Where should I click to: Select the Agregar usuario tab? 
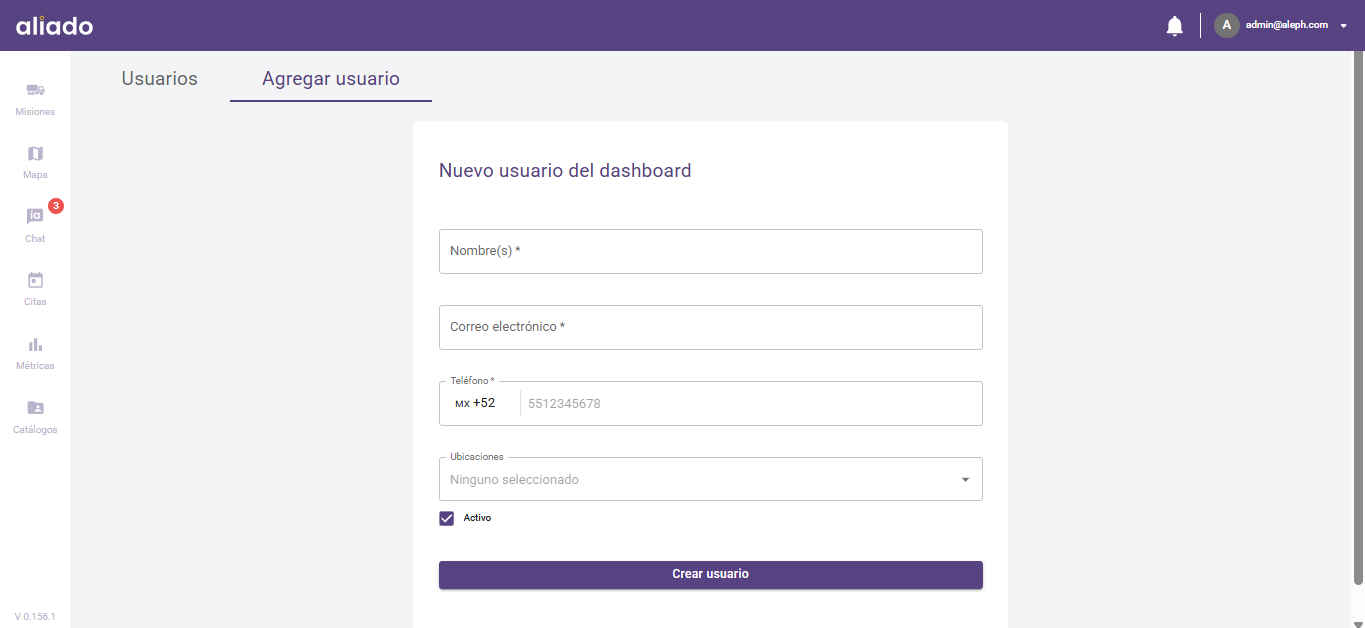point(331,79)
